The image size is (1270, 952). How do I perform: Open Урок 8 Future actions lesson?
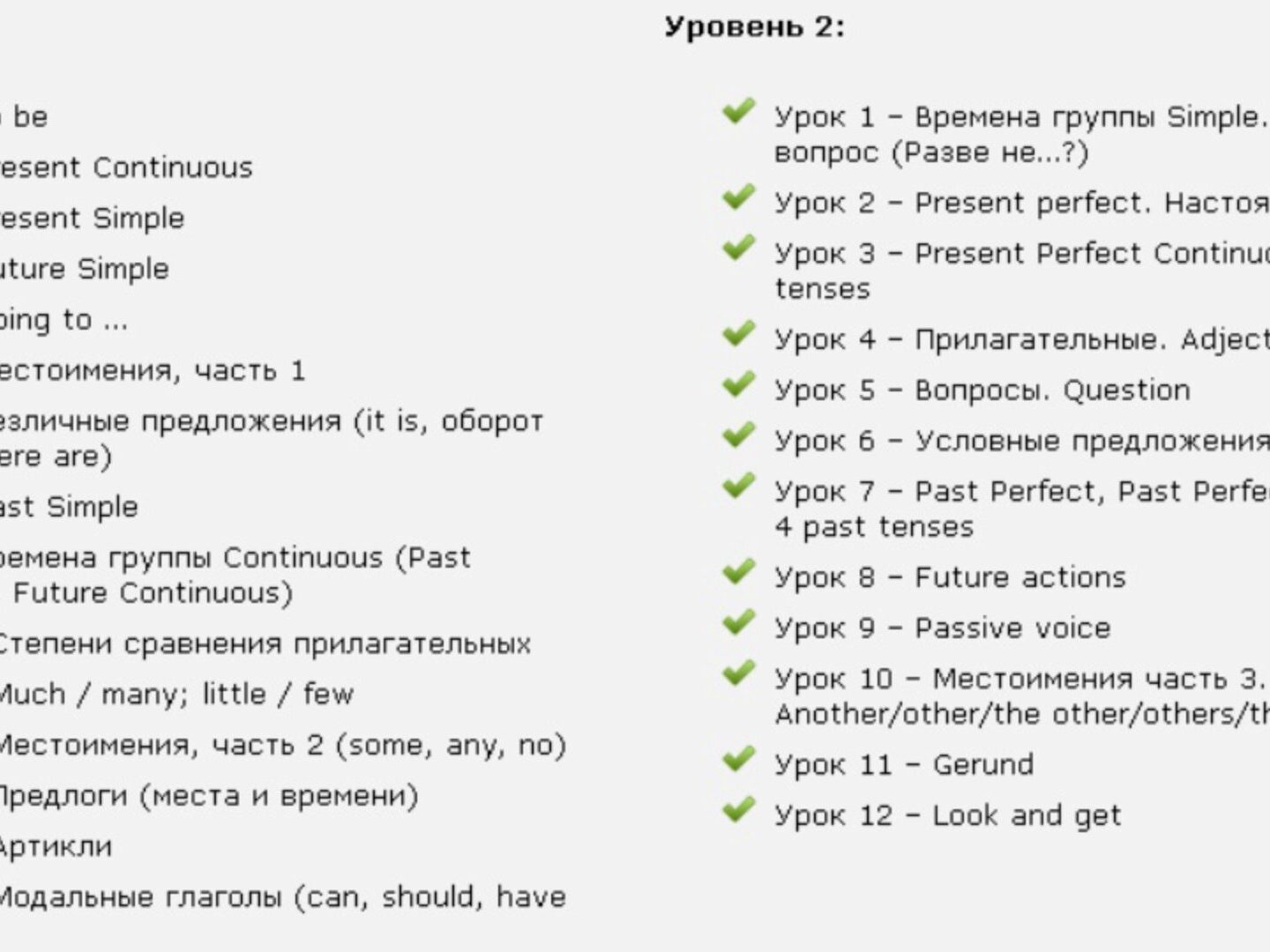[950, 578]
